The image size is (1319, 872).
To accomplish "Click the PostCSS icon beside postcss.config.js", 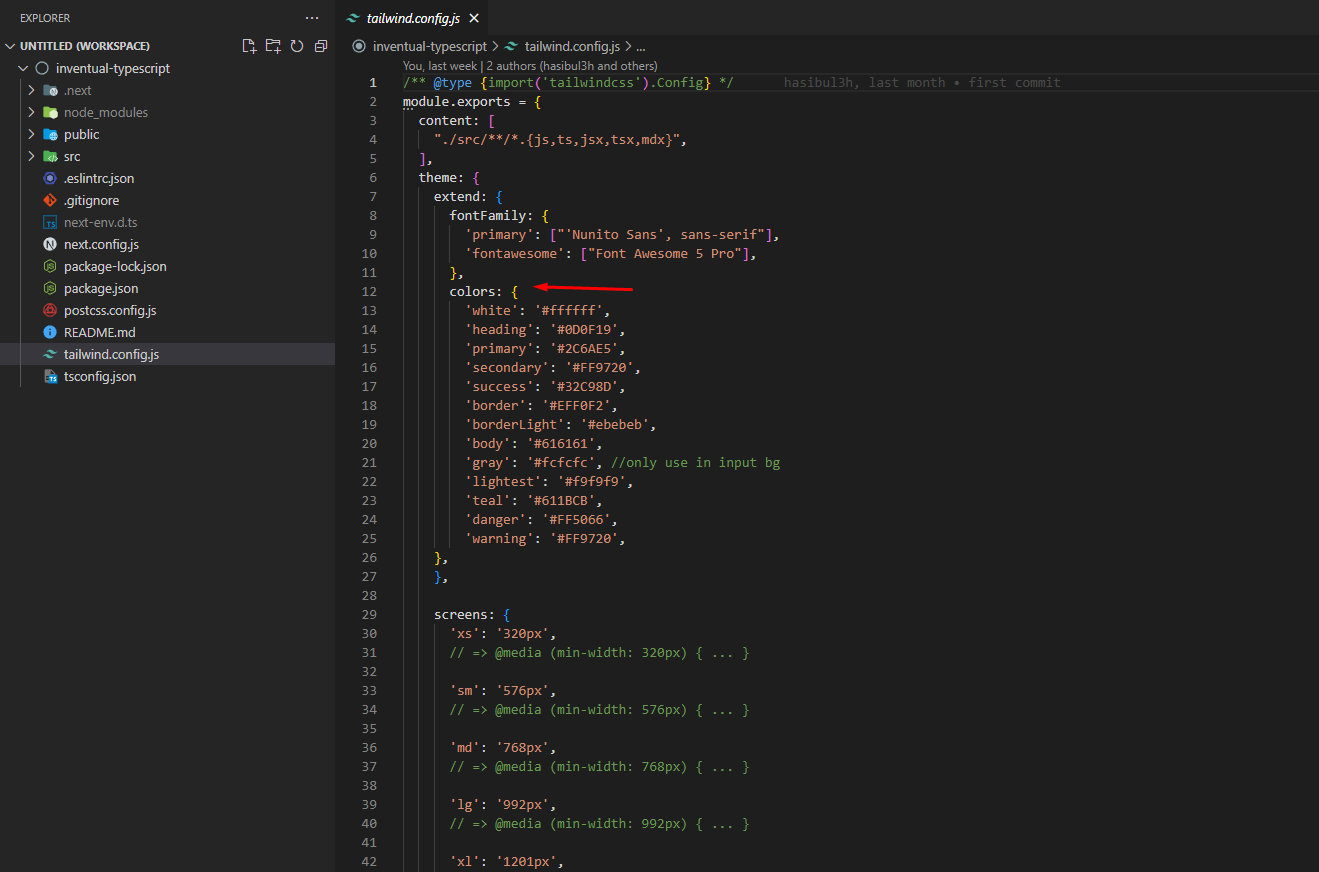I will (x=50, y=310).
